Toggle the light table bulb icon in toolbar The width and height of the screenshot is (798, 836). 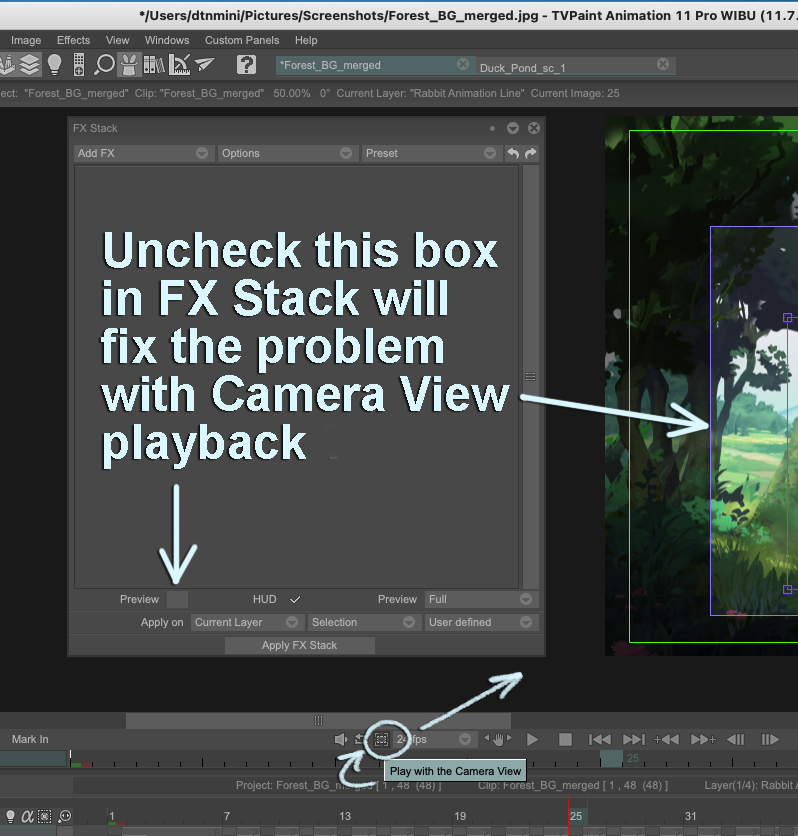click(54, 65)
